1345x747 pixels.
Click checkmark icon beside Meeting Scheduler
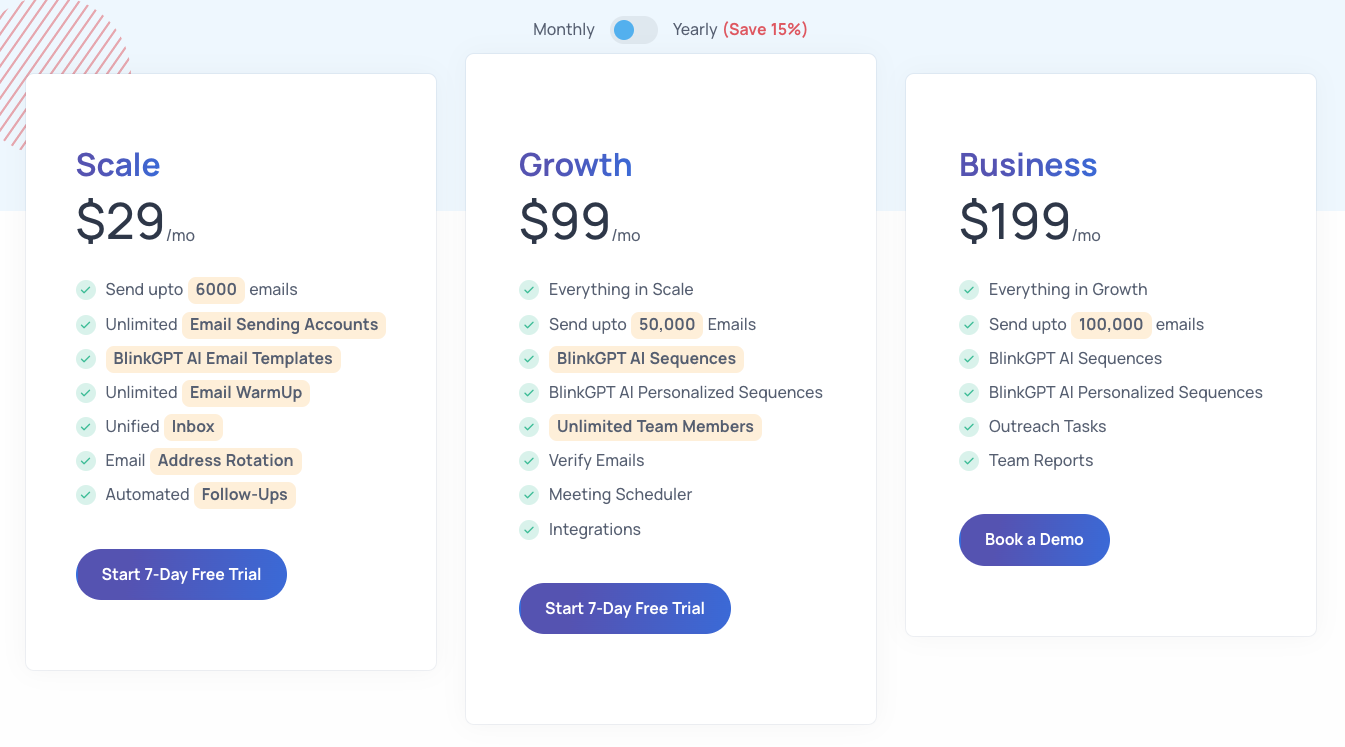[x=529, y=495]
